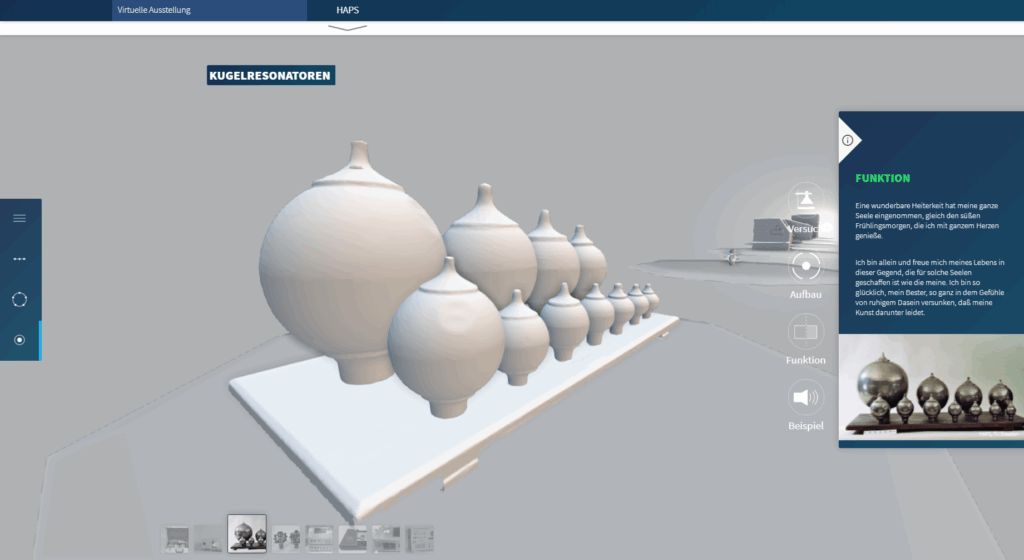The height and width of the screenshot is (560, 1024).
Task: Click the three-dots icon in left sidebar
Action: coord(20,259)
